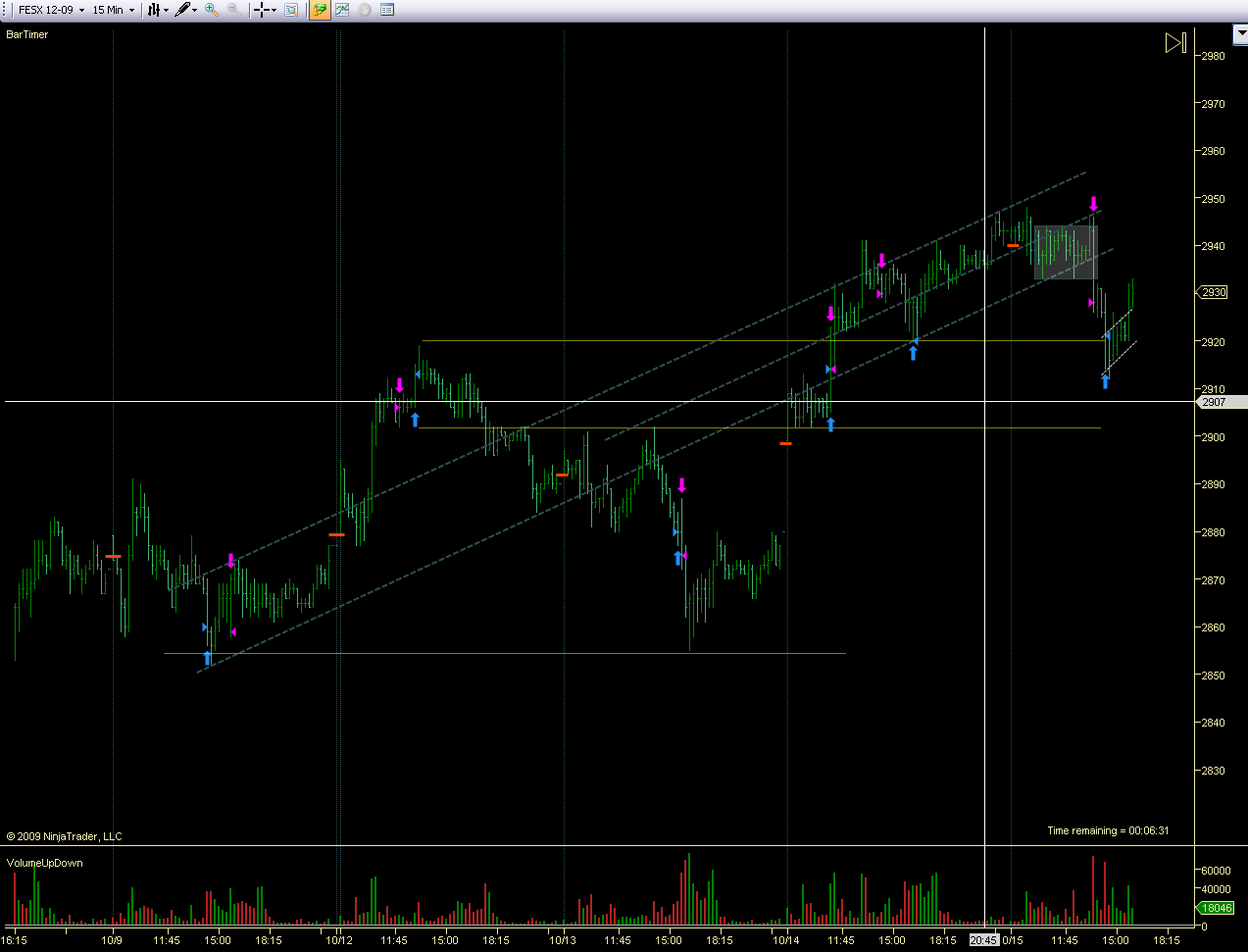Viewport: 1248px width, 952px height.
Task: Click the 40000 volume axis label
Action: (x=1216, y=889)
